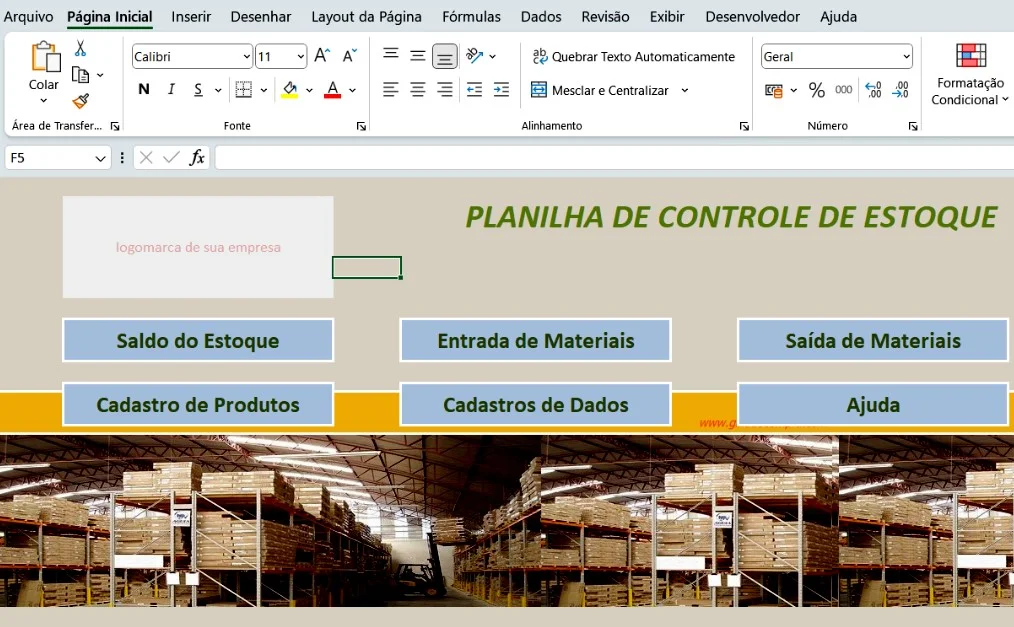Toggle center text alignment
The width and height of the screenshot is (1014, 627).
tap(416, 89)
